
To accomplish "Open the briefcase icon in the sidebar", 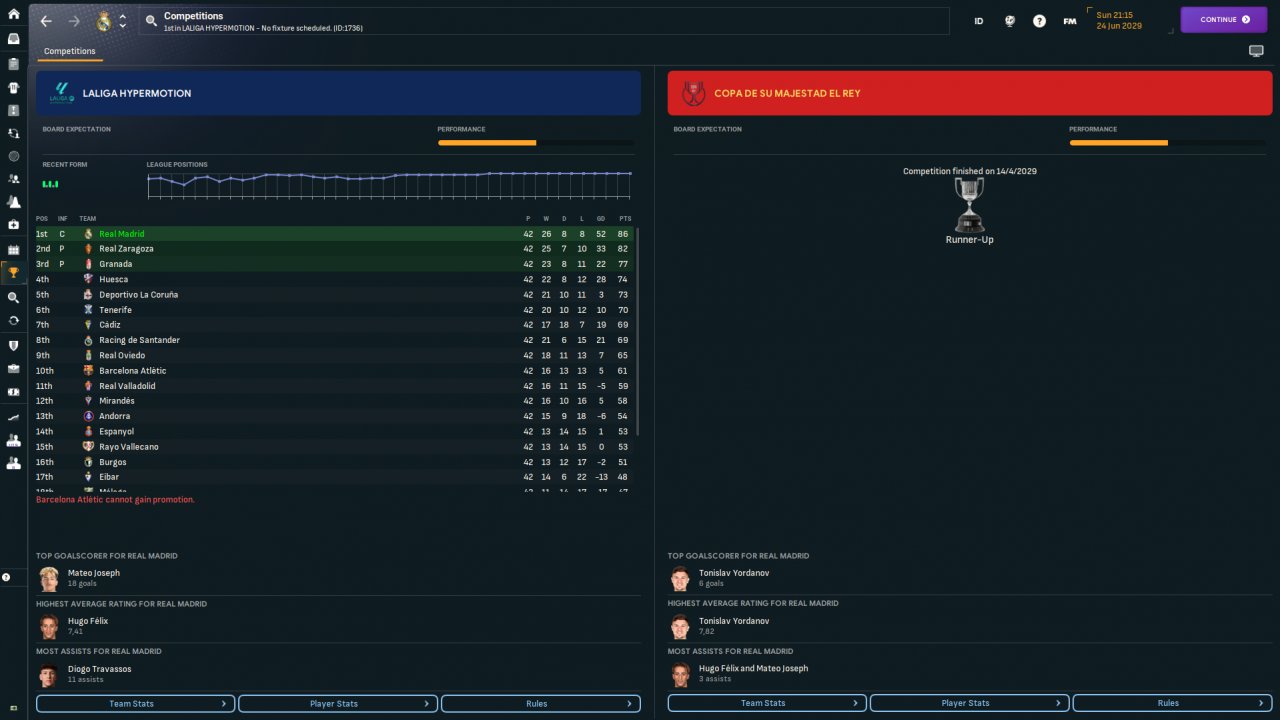I will coord(14,368).
